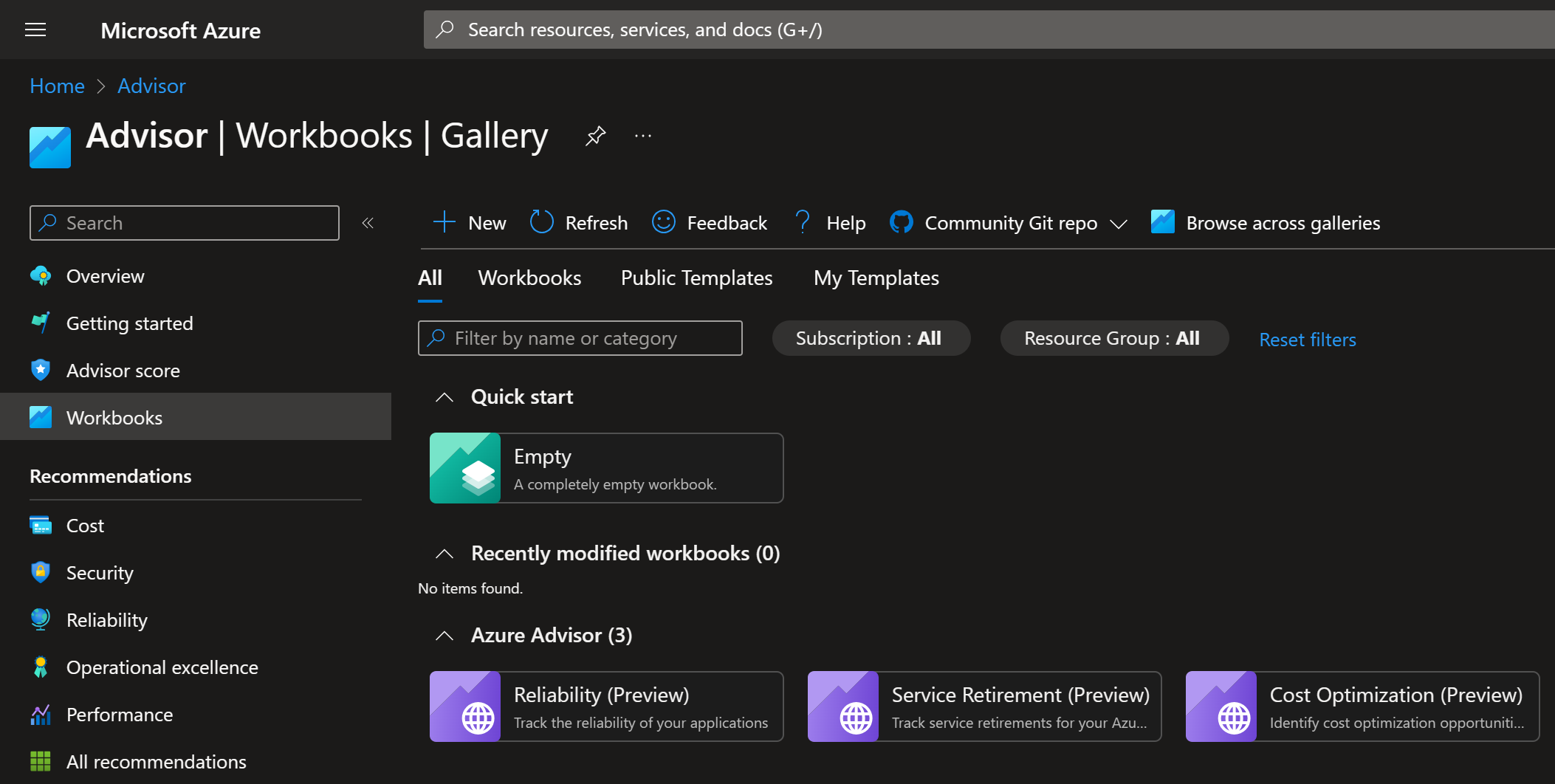Open the Subscription filter pill
The image size is (1555, 784).
tap(871, 338)
